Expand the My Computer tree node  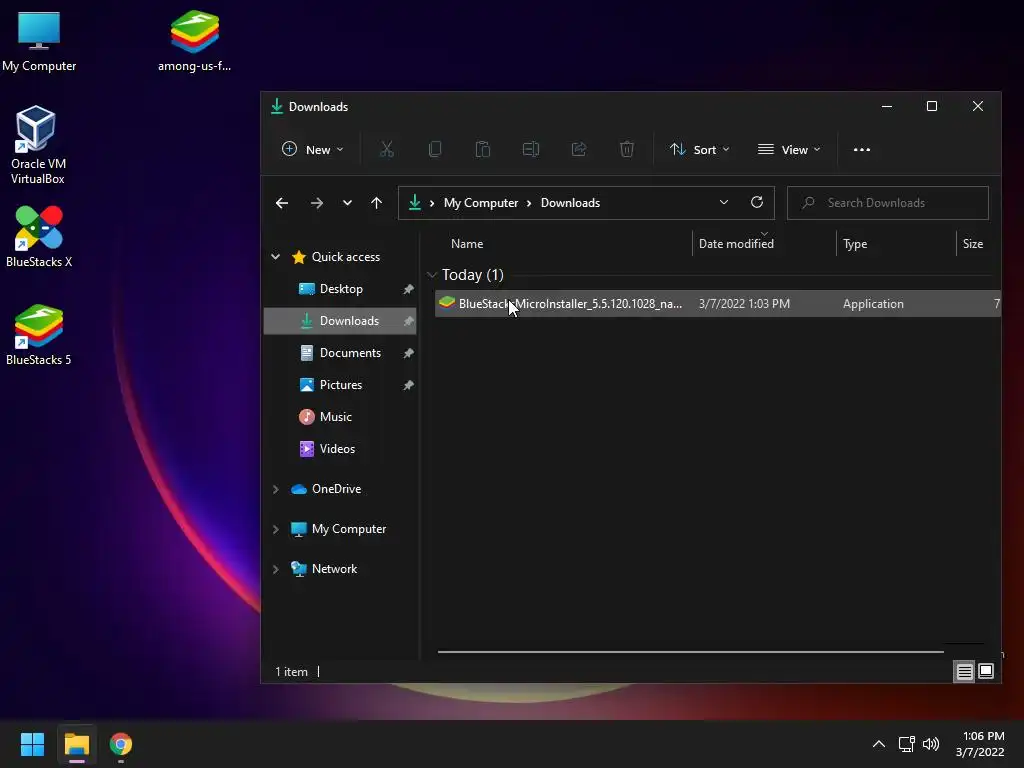pos(276,530)
